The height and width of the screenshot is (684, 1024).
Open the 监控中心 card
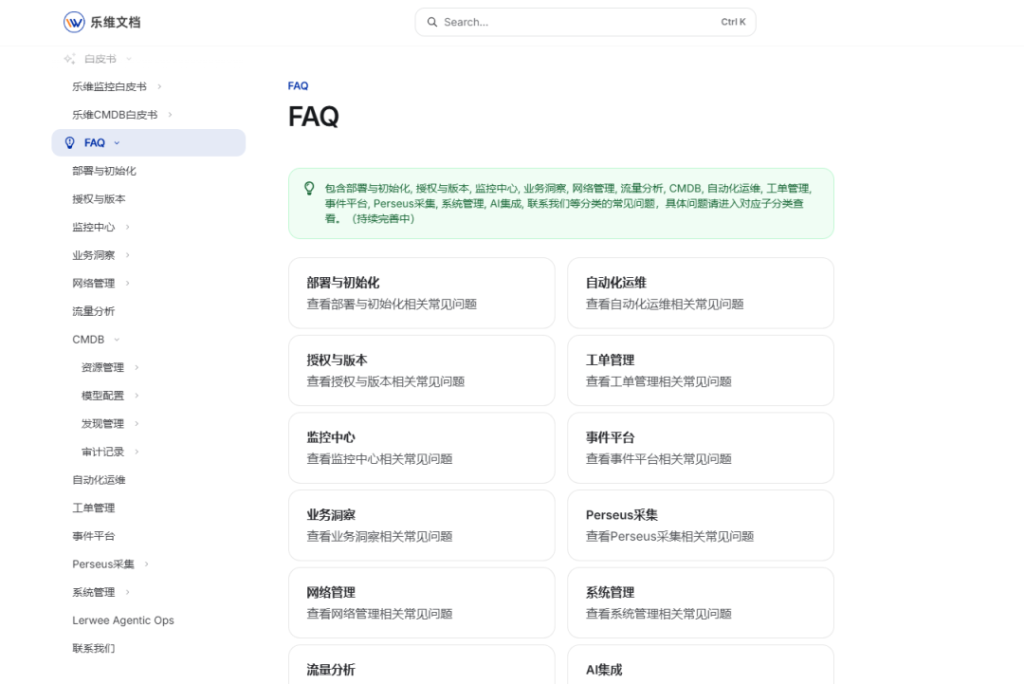421,448
